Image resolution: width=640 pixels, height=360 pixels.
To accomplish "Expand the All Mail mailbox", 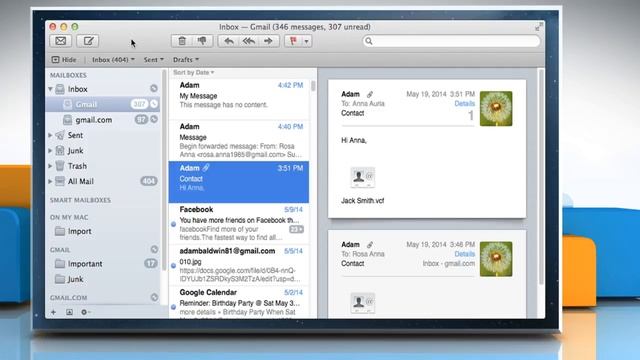I will tap(50, 181).
